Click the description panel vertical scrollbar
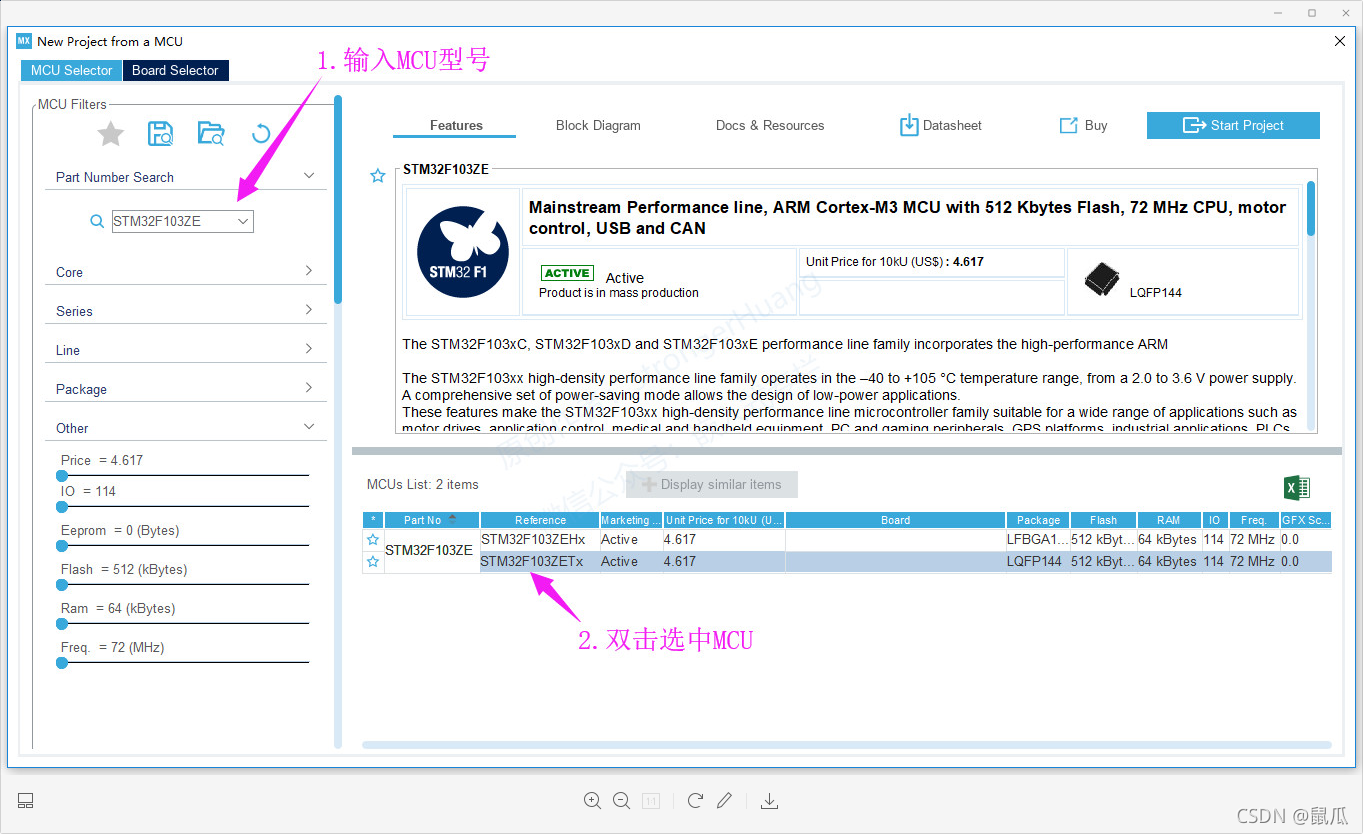The height and width of the screenshot is (834, 1363). 1311,208
